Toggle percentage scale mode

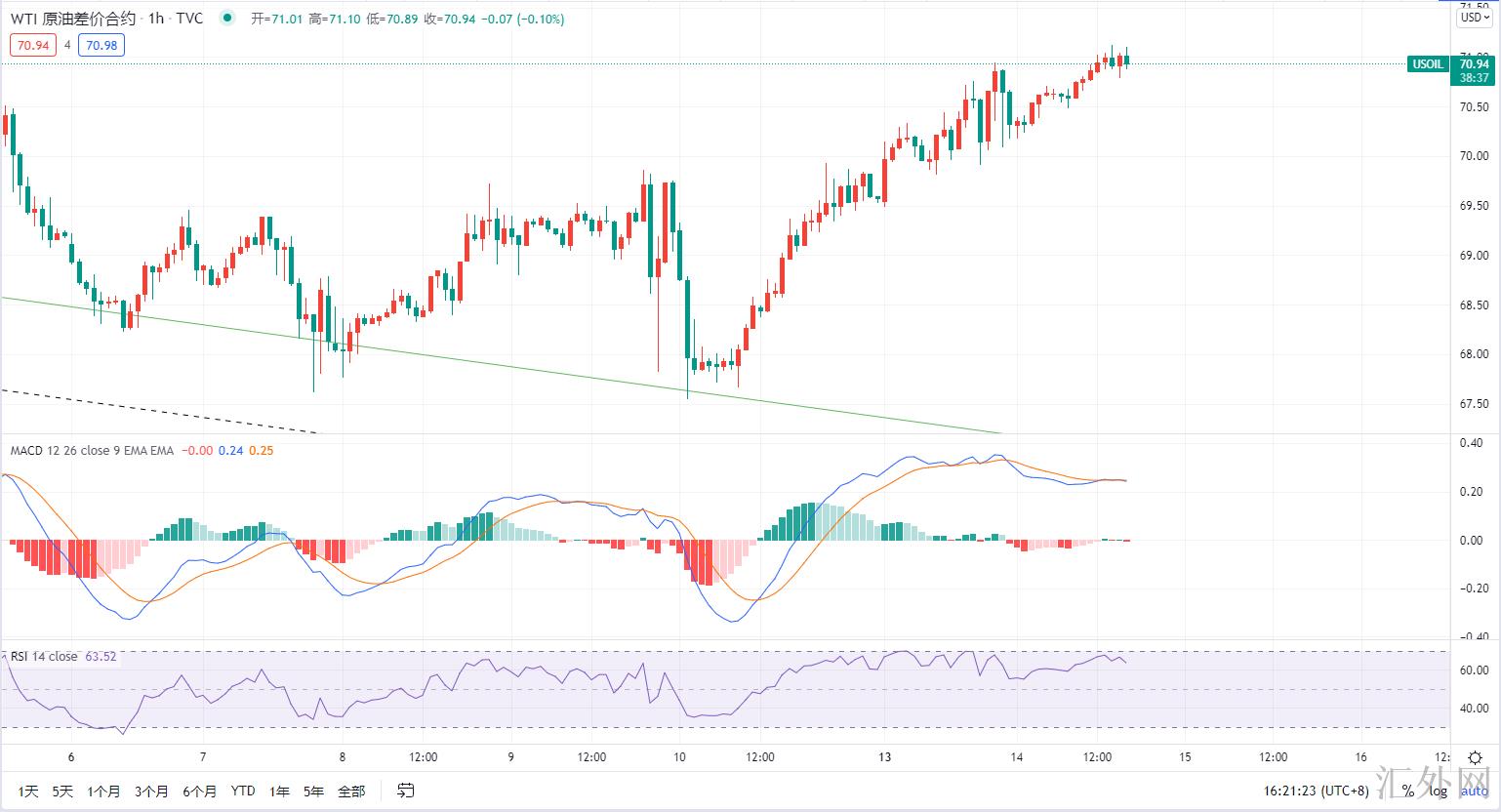pyautogui.click(x=1408, y=791)
